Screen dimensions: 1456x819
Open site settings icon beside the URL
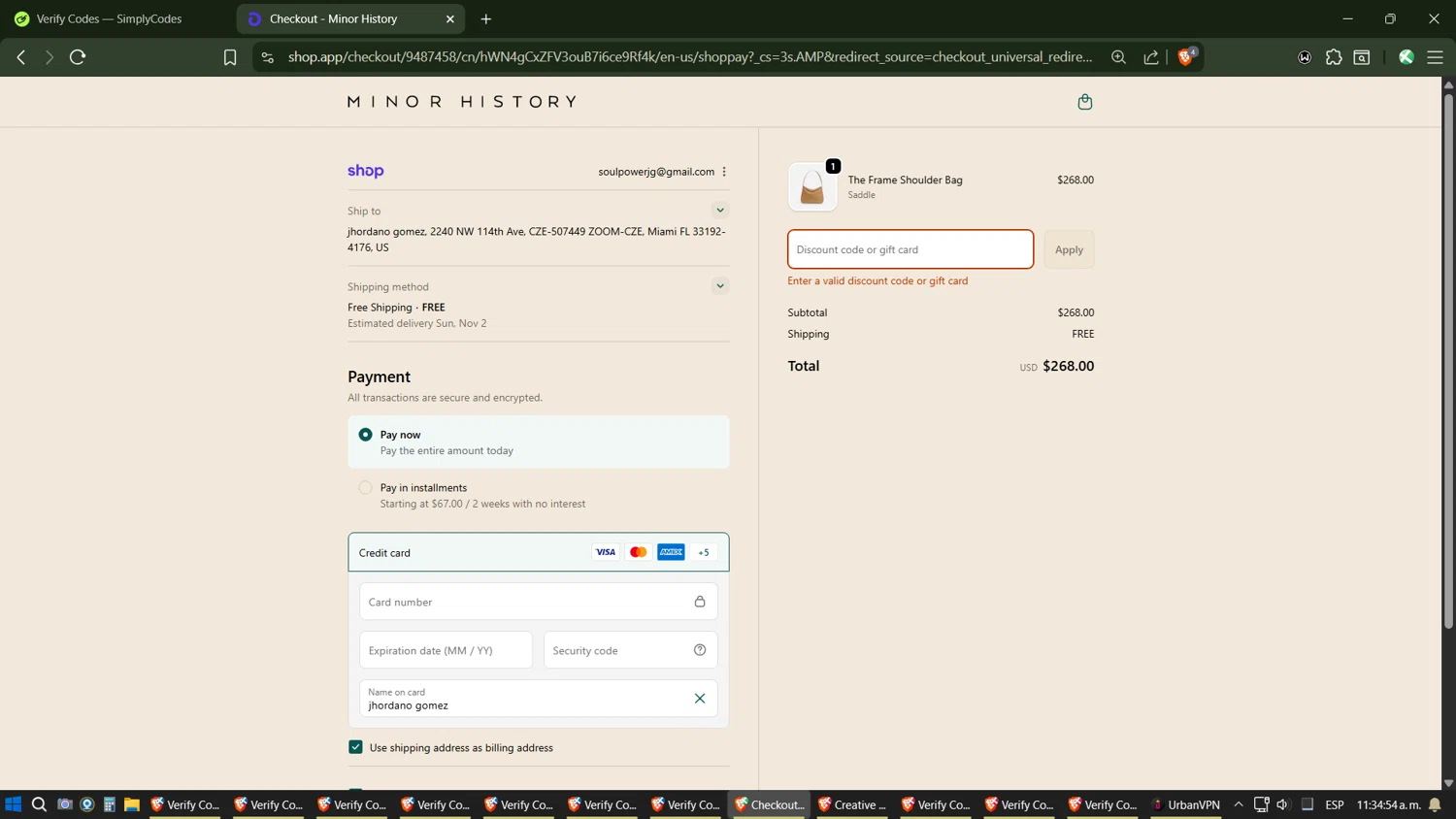click(x=268, y=57)
